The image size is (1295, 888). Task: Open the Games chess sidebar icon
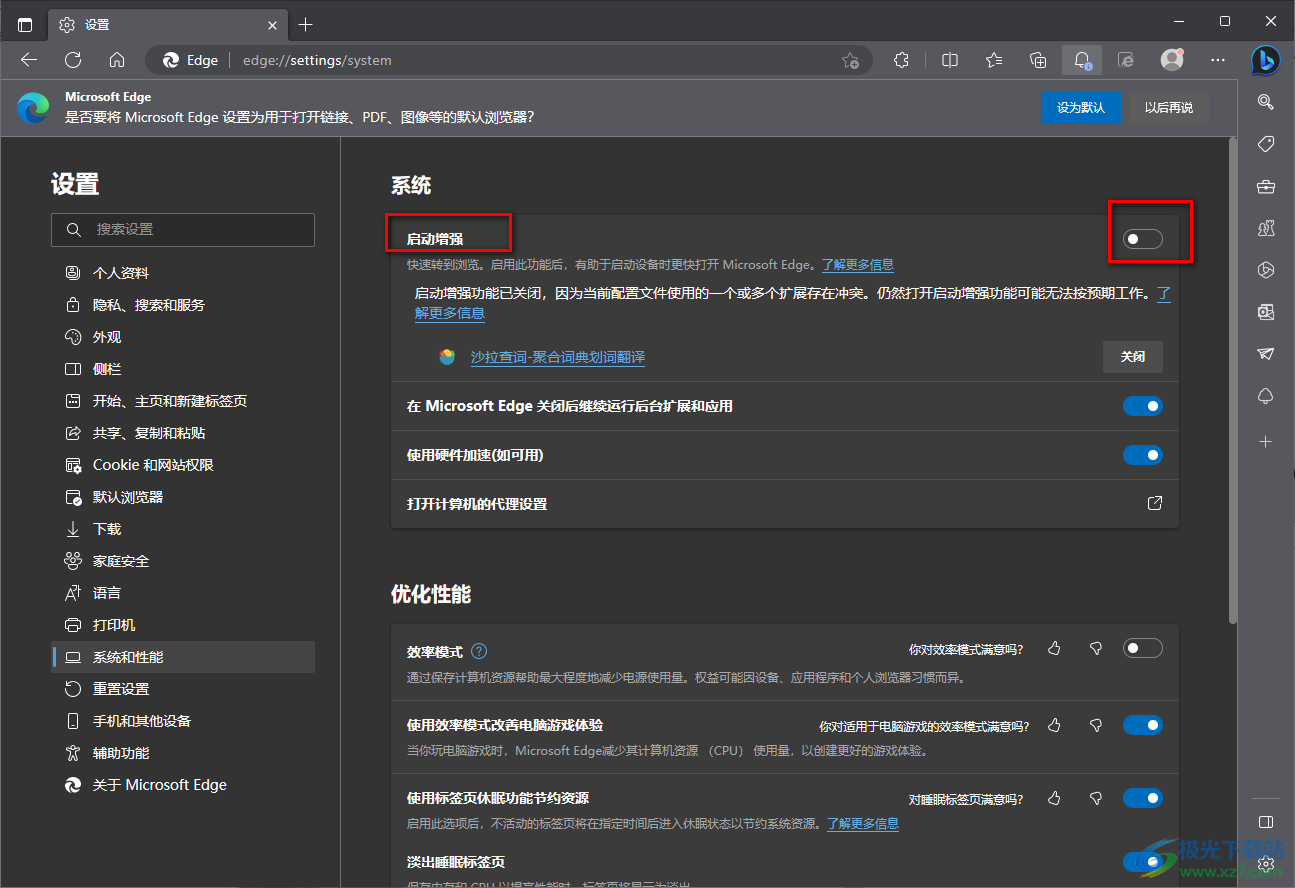pyautogui.click(x=1266, y=228)
